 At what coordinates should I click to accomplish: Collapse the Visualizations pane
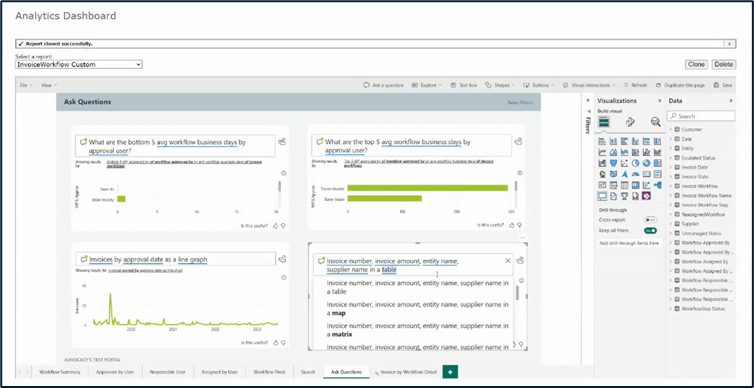click(x=659, y=101)
